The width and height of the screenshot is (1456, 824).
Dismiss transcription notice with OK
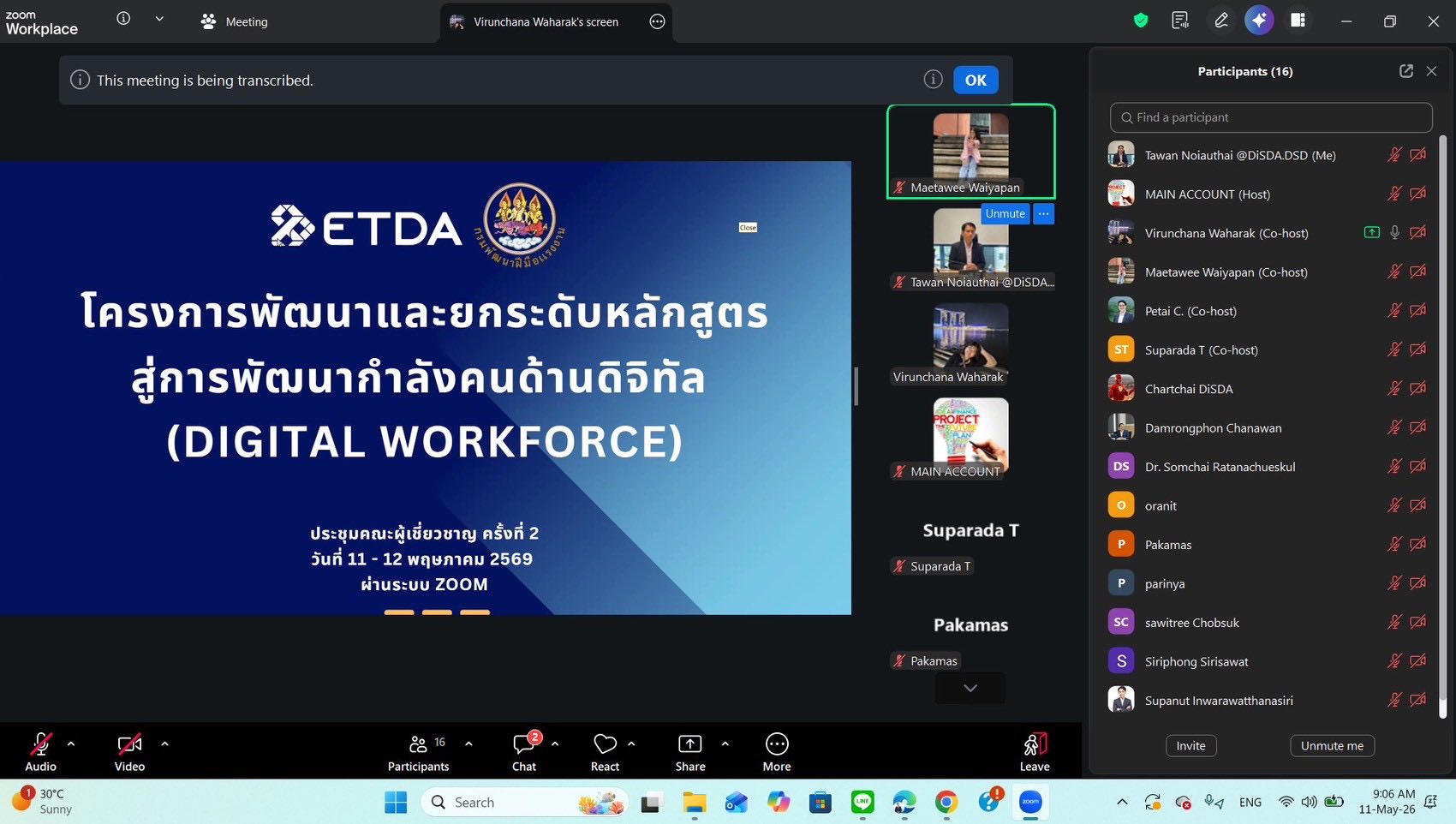click(976, 80)
